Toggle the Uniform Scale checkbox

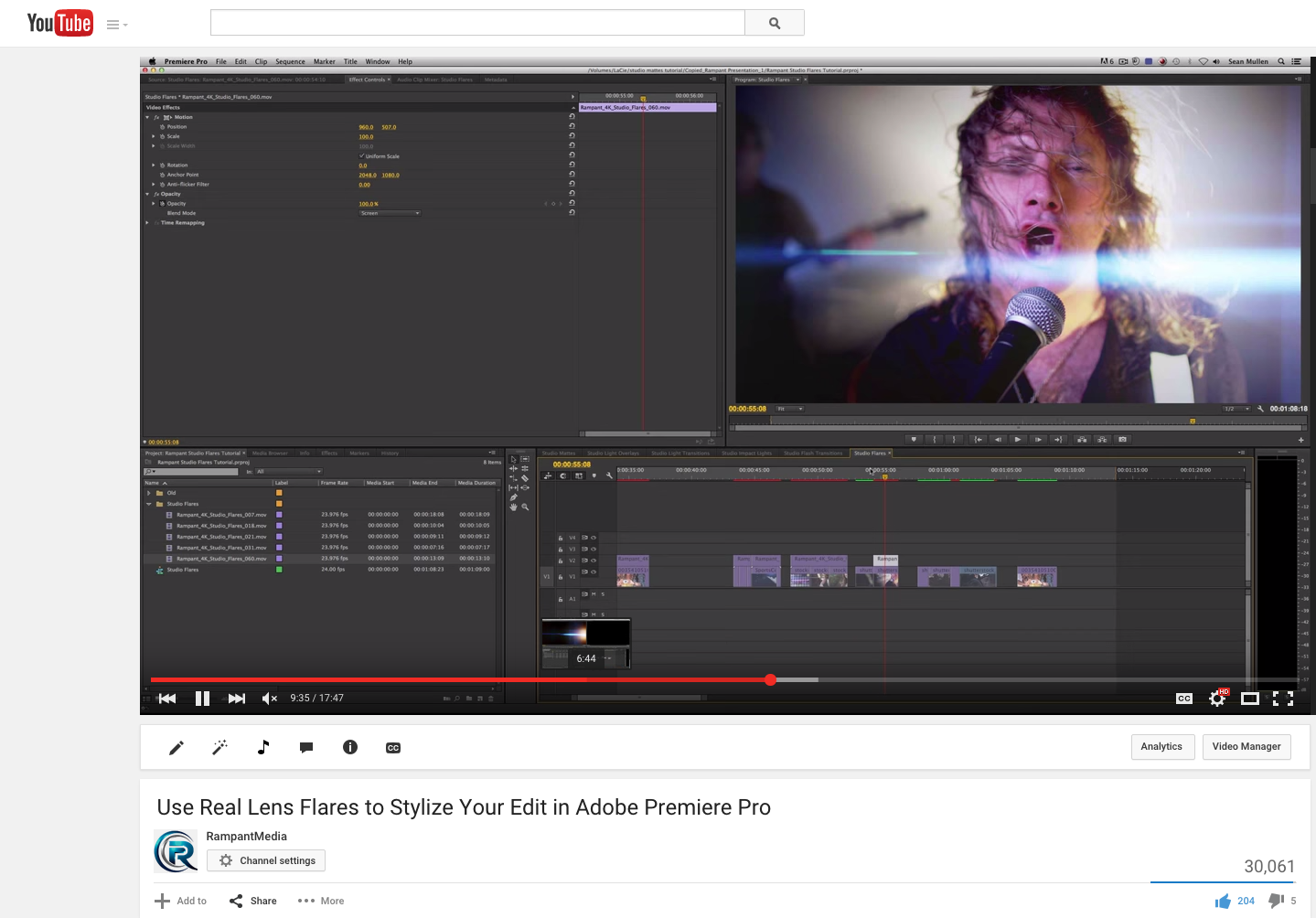point(362,156)
